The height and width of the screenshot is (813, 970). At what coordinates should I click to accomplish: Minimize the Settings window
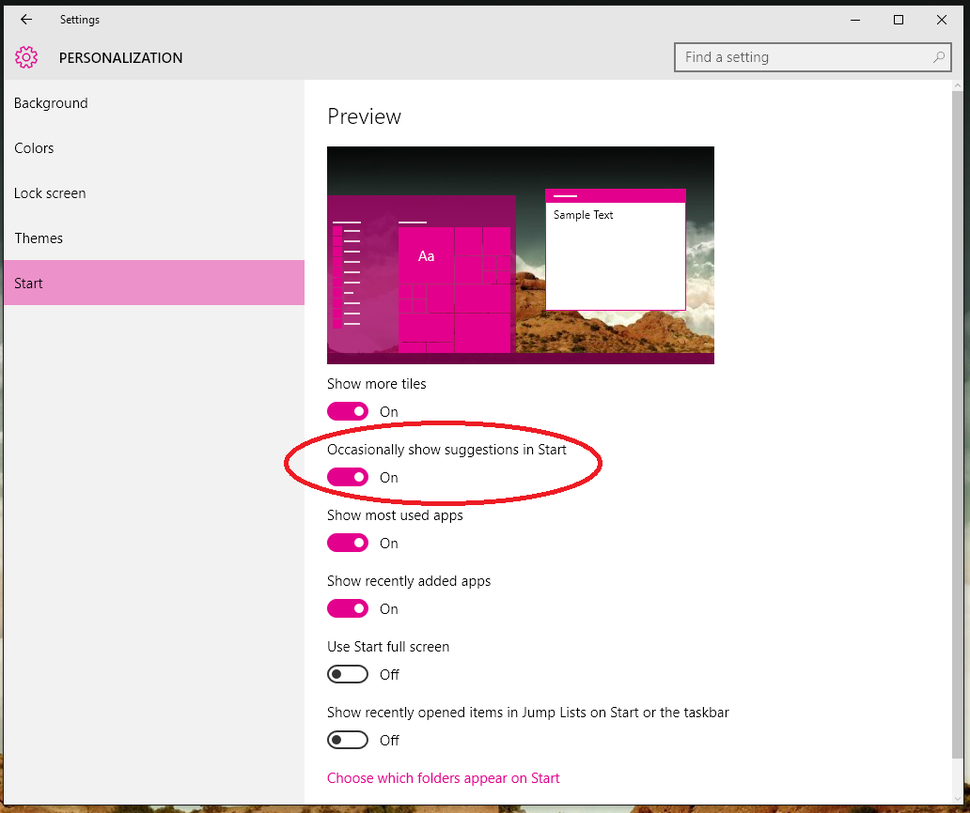click(x=856, y=20)
